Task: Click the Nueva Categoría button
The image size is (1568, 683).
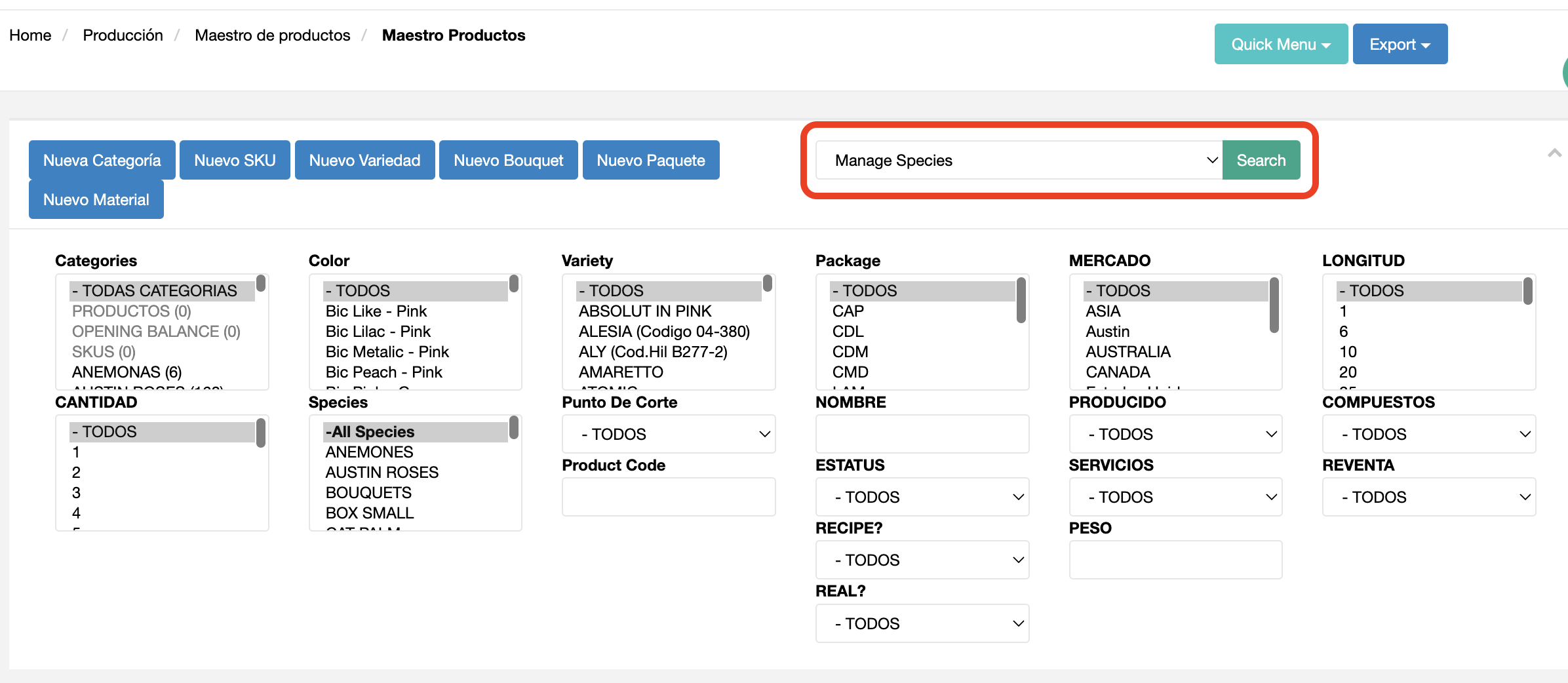Action: click(x=102, y=160)
